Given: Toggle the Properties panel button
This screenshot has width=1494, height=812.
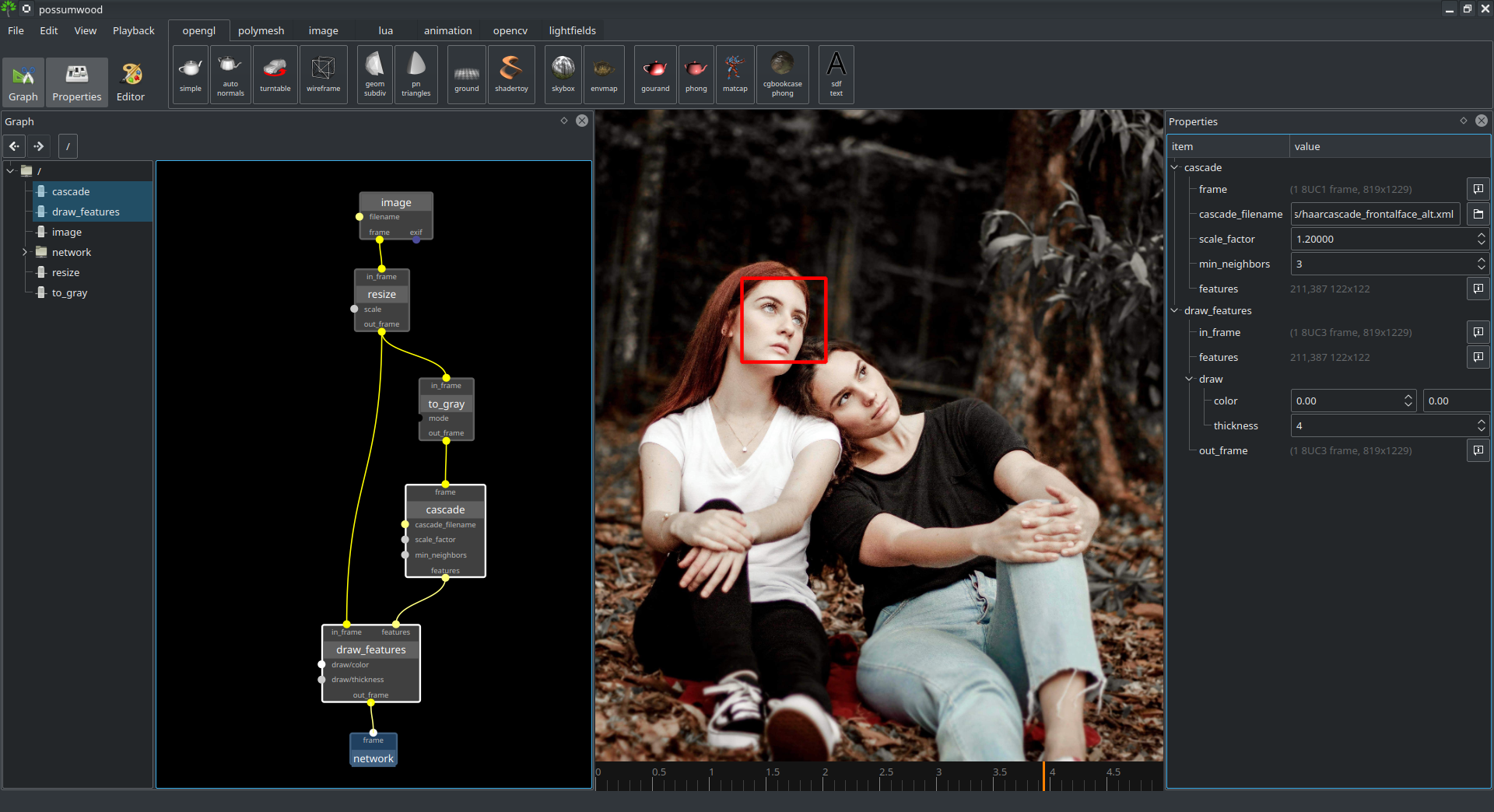Looking at the screenshot, I should click(x=77, y=82).
